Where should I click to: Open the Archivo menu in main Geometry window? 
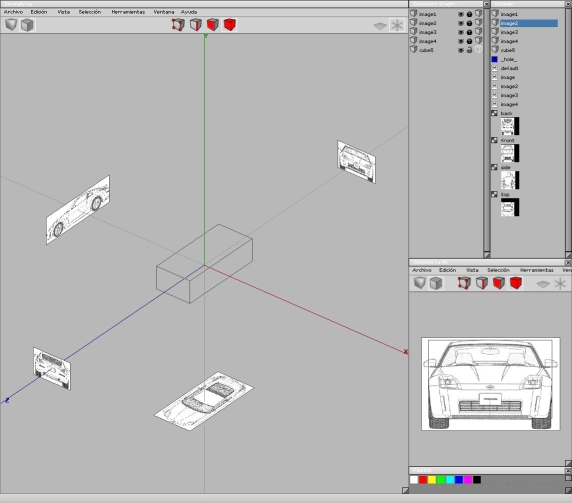pyautogui.click(x=13, y=12)
